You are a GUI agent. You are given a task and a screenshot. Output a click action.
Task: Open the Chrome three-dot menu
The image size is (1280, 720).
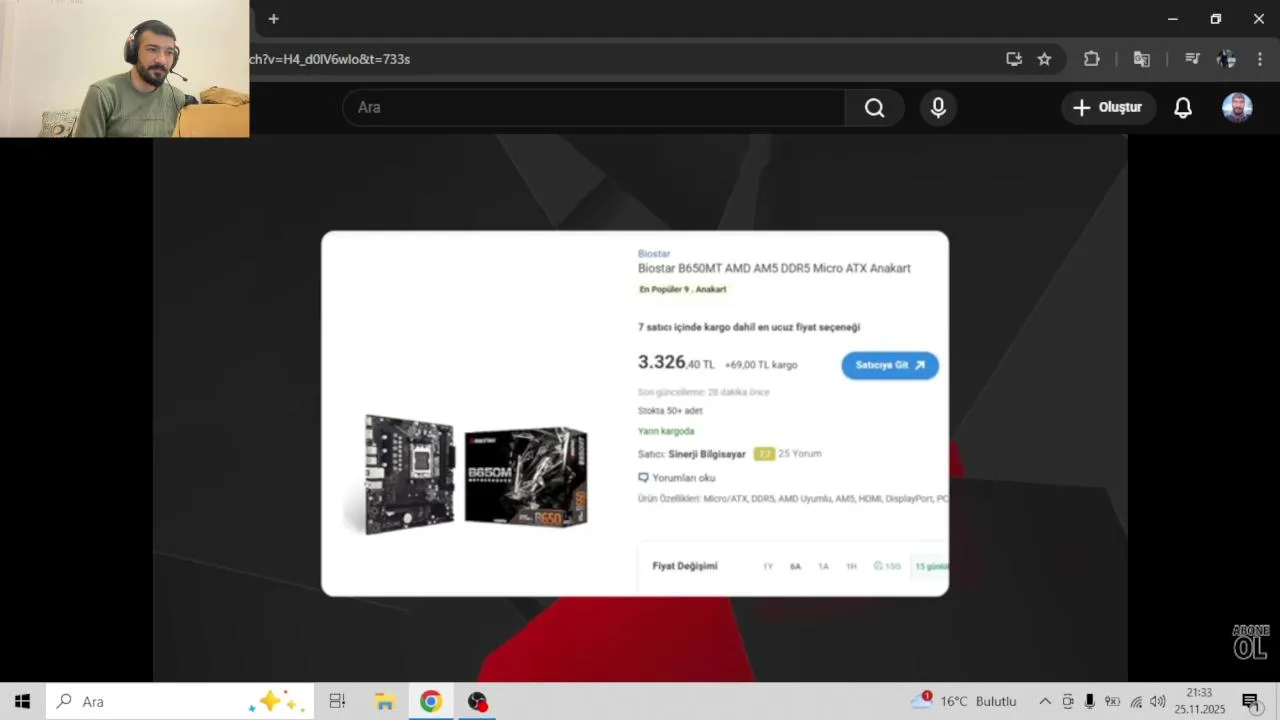[1260, 59]
